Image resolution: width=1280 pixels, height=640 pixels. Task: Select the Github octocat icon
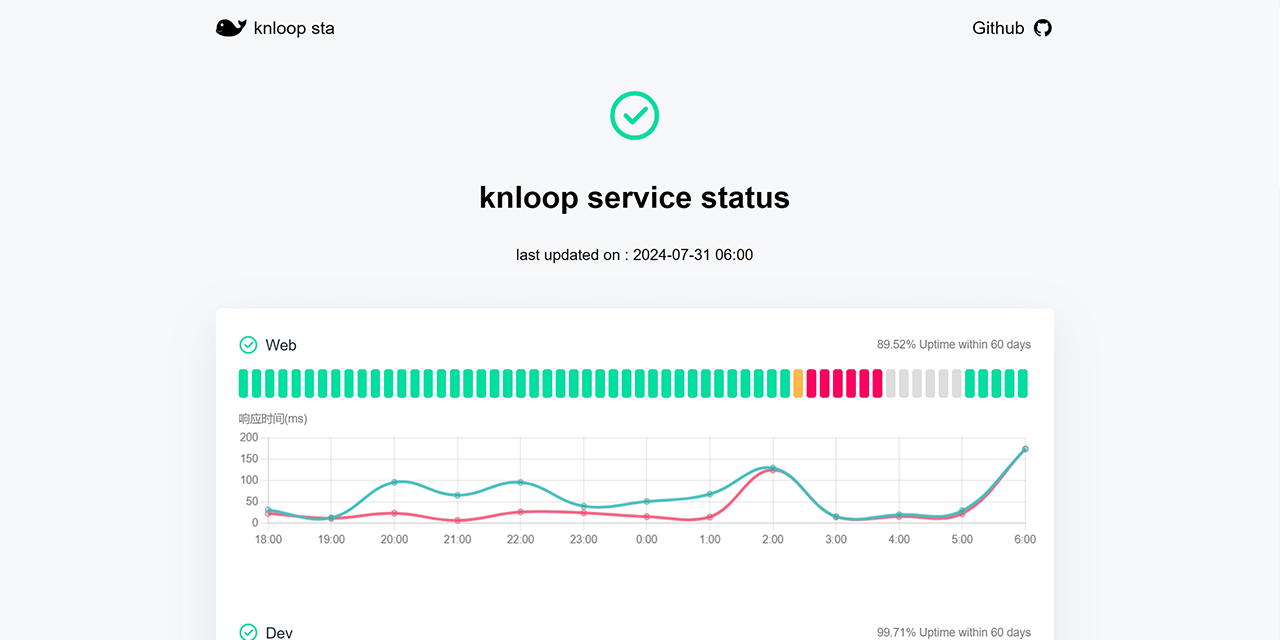pos(1043,28)
